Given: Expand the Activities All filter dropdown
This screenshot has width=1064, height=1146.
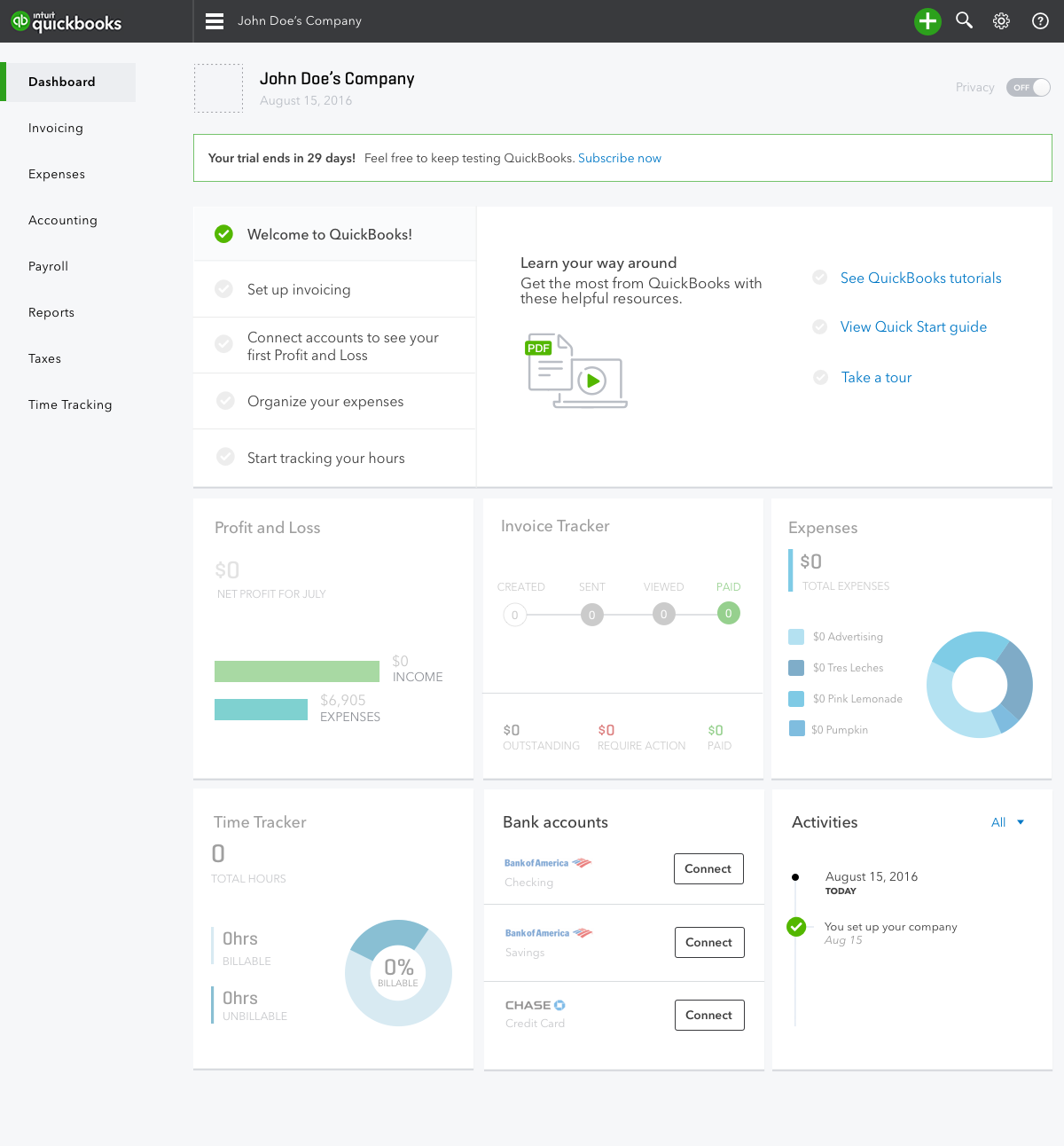Looking at the screenshot, I should pos(1008,822).
